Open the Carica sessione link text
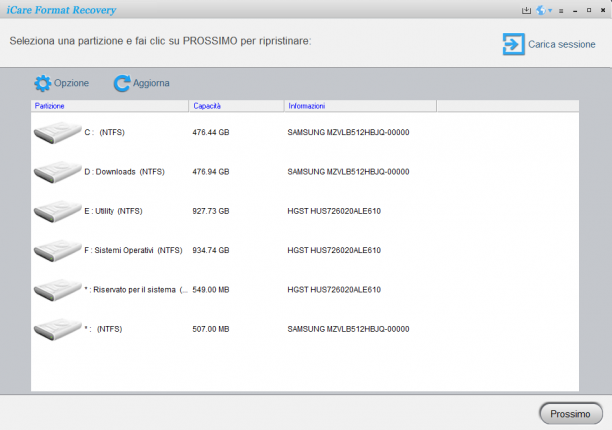612x430 pixels. [x=562, y=44]
